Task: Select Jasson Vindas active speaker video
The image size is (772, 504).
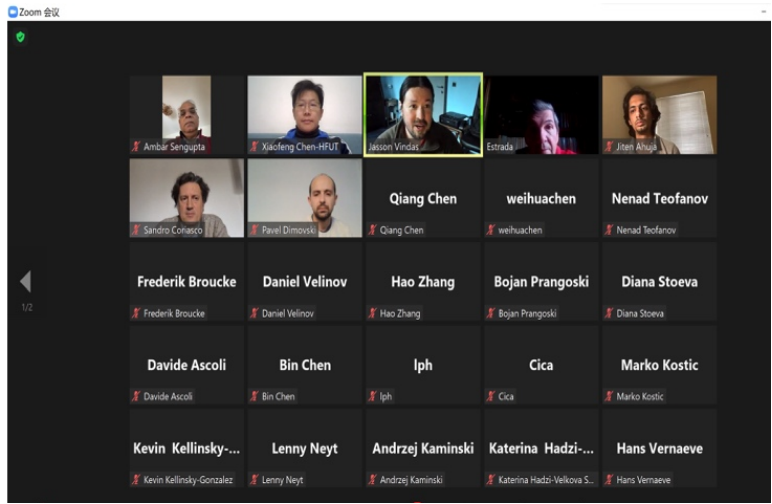Action: (x=423, y=115)
